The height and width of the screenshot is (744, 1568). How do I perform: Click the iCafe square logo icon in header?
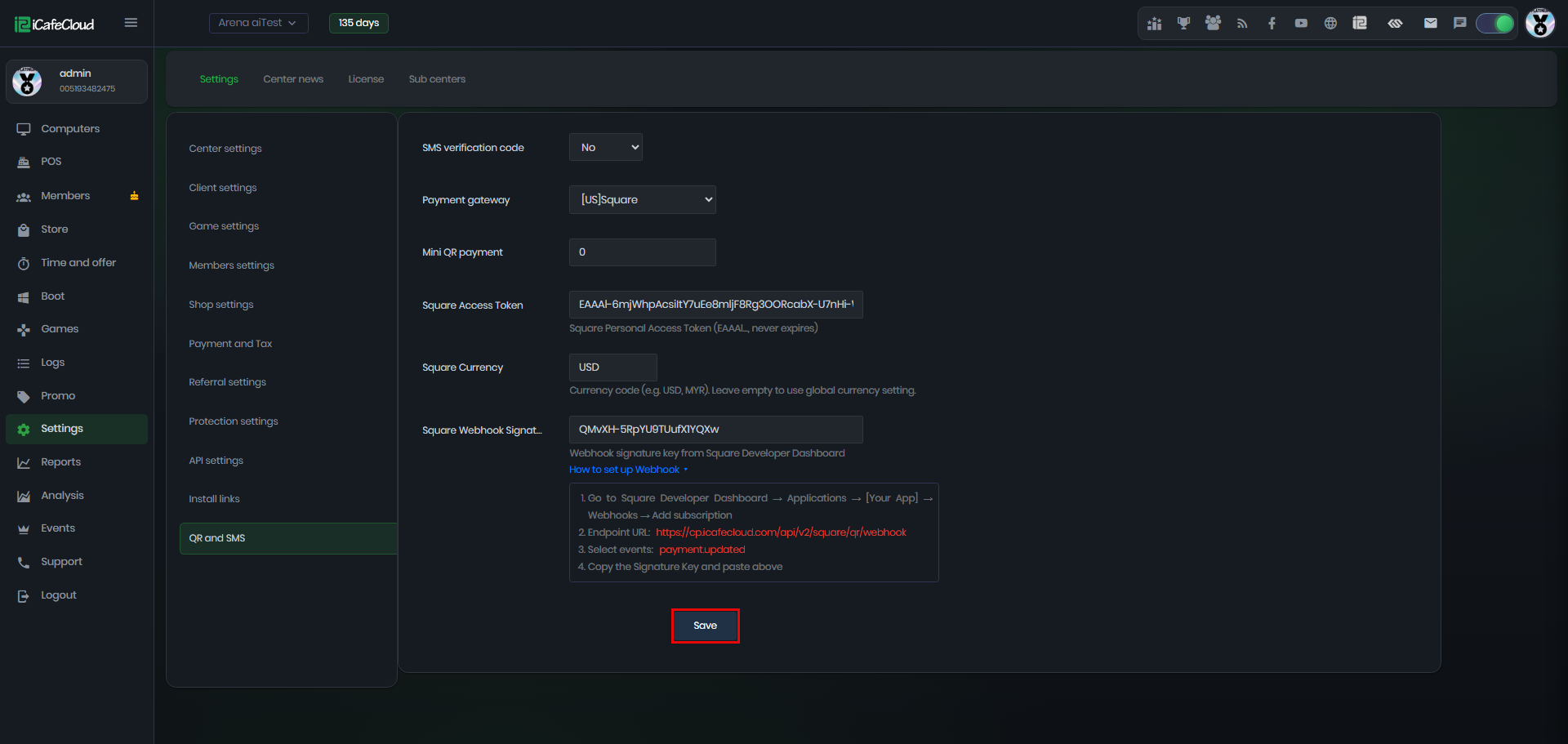point(1360,24)
